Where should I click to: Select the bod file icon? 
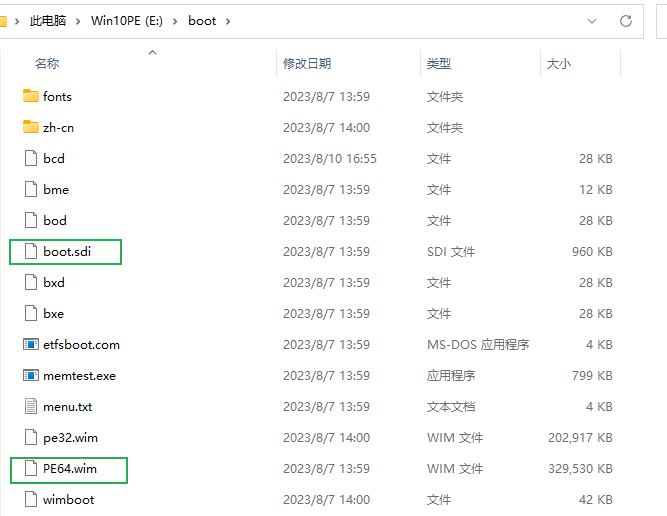coord(31,220)
